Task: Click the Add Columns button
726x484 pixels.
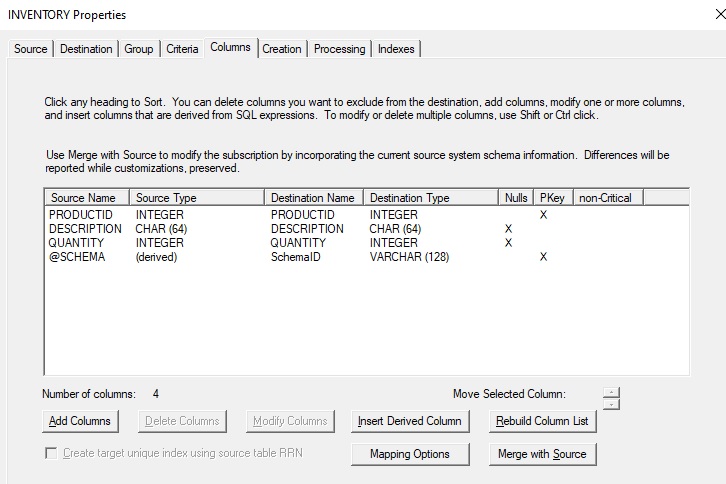Action: click(x=80, y=421)
